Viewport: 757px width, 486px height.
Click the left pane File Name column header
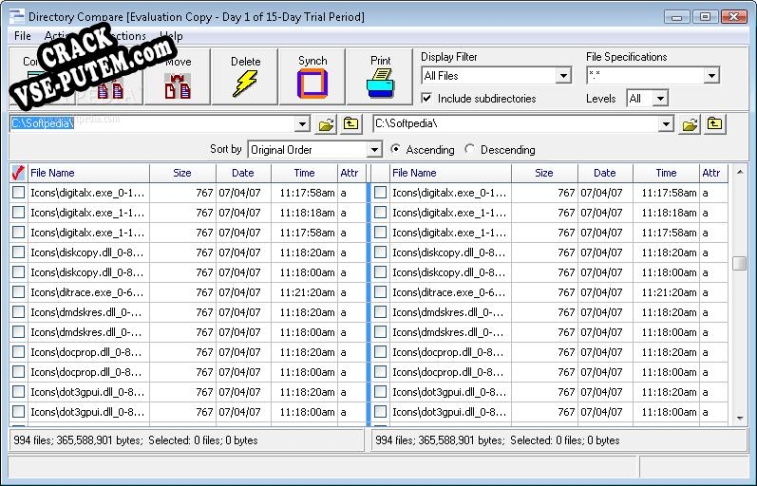pyautogui.click(x=89, y=173)
